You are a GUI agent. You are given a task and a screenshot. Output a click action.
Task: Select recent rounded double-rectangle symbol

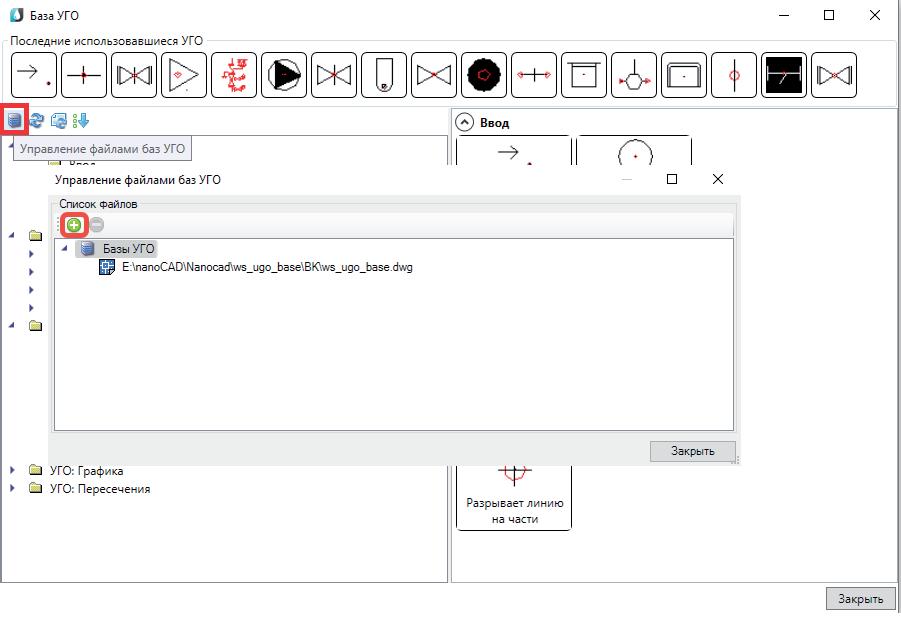point(684,75)
